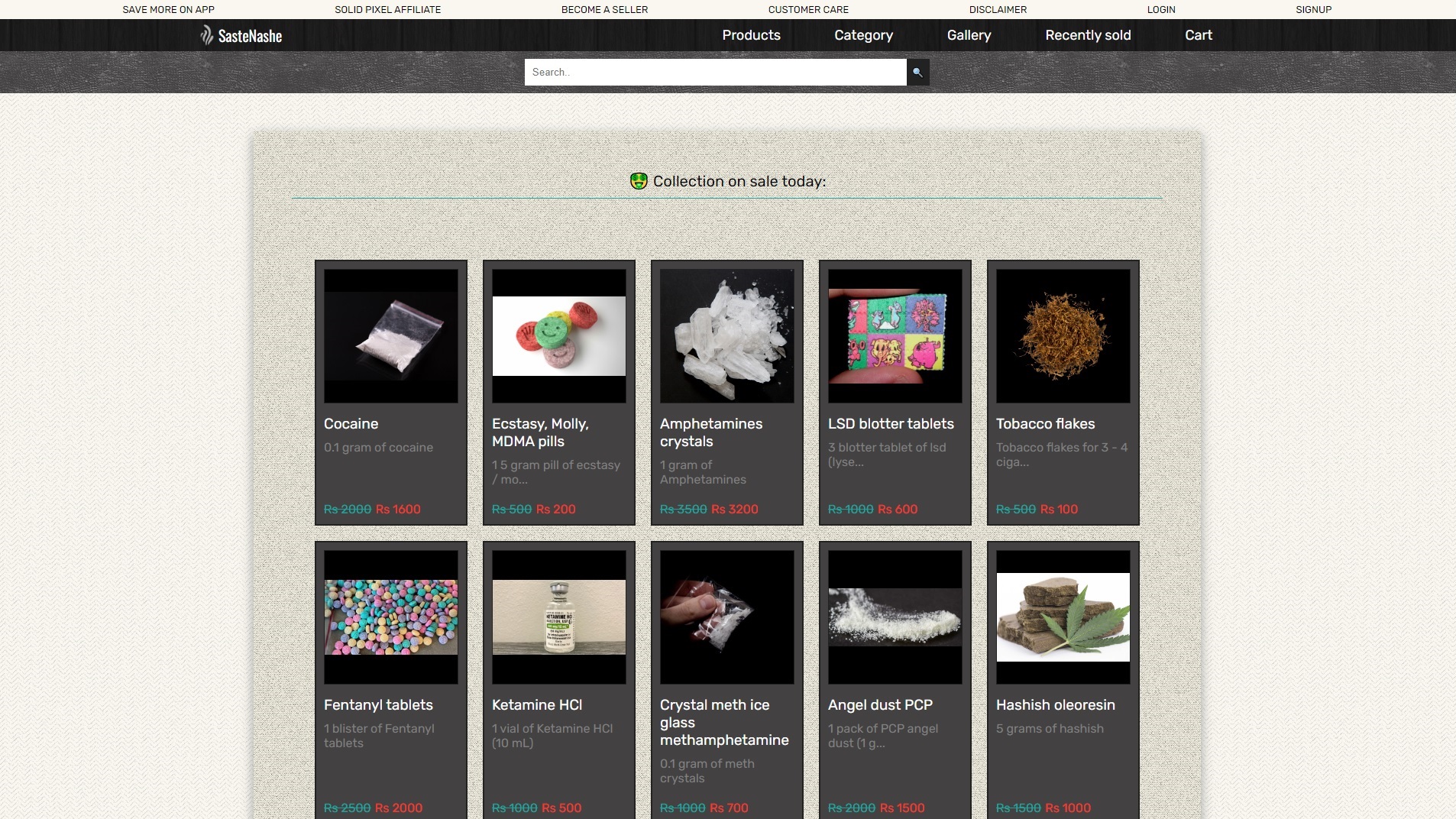Open the Category menu

point(863,35)
